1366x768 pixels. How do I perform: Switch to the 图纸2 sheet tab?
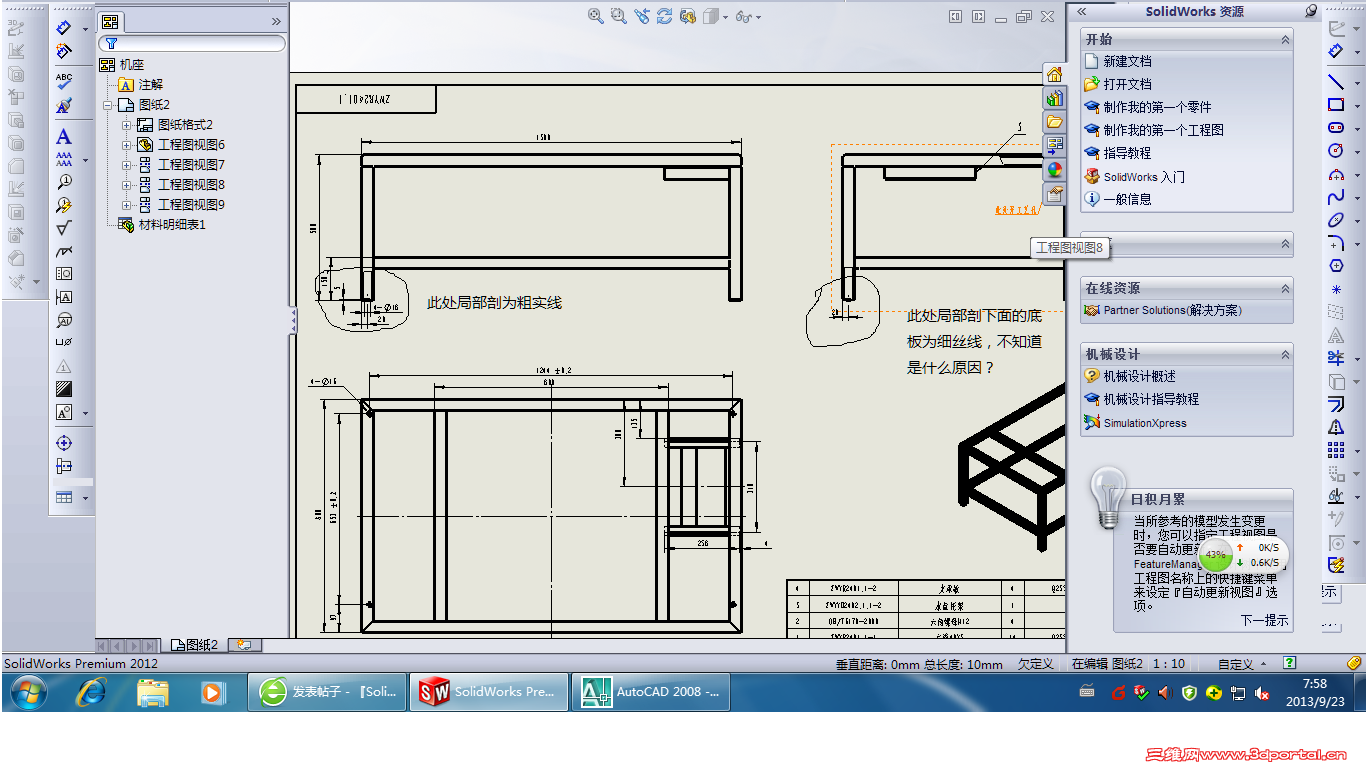pyautogui.click(x=194, y=645)
